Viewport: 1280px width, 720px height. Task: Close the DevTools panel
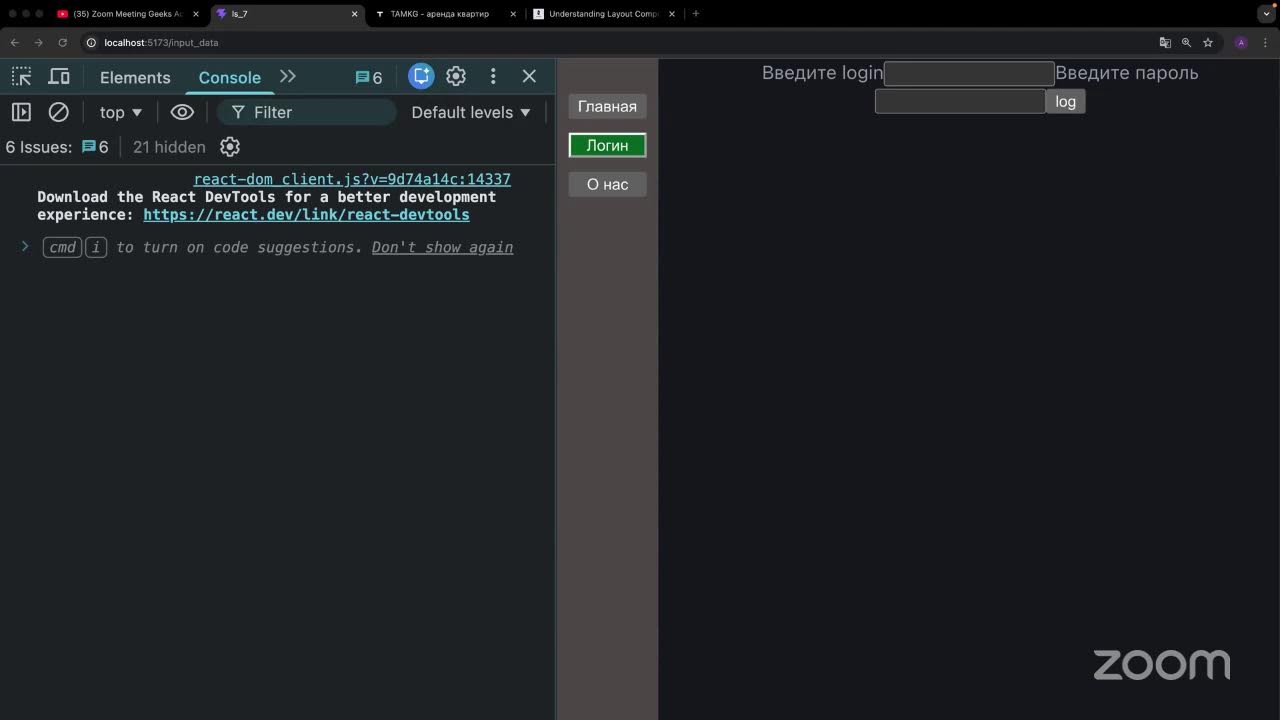[x=529, y=76]
